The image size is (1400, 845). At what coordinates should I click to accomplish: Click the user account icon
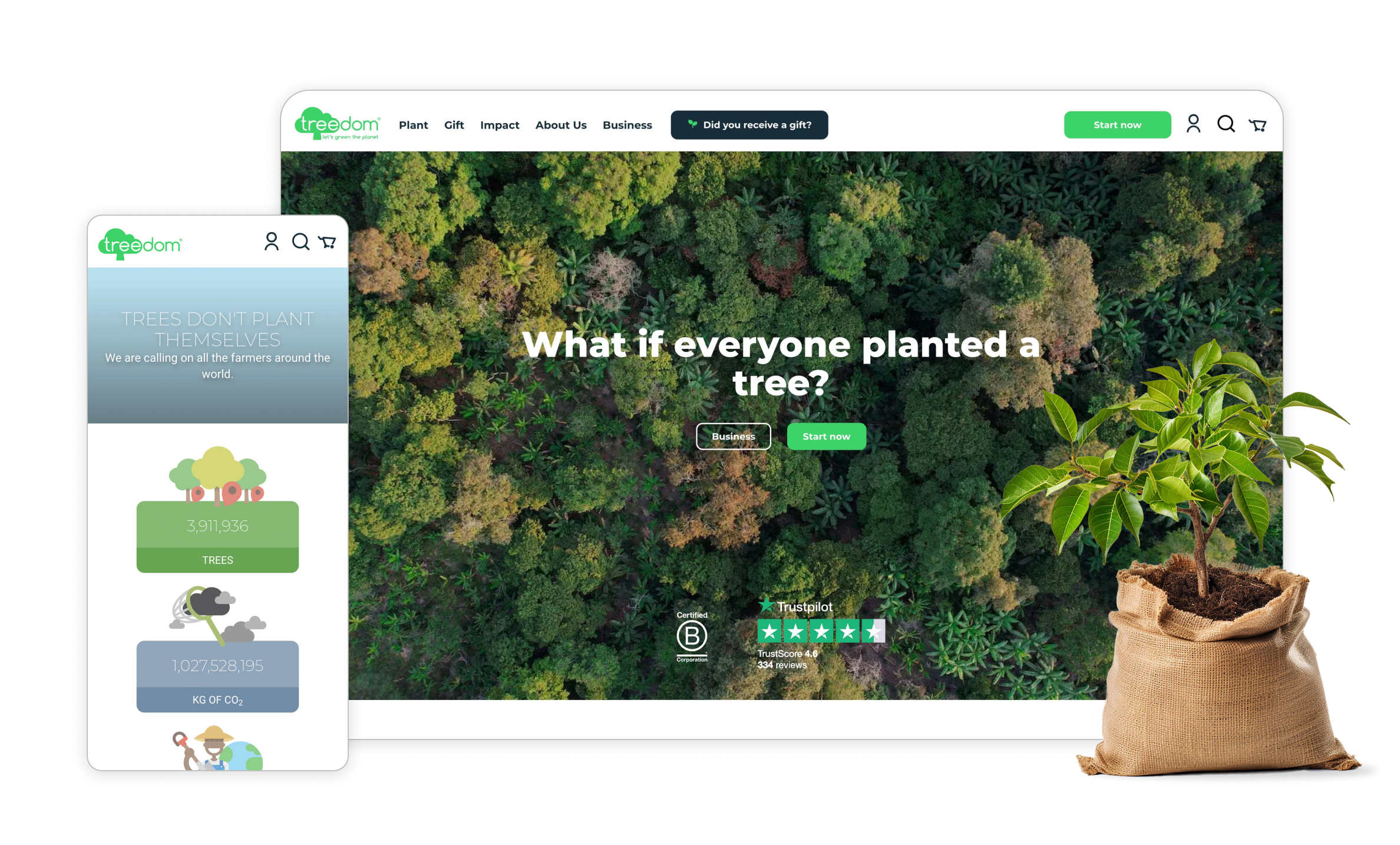[x=1193, y=124]
